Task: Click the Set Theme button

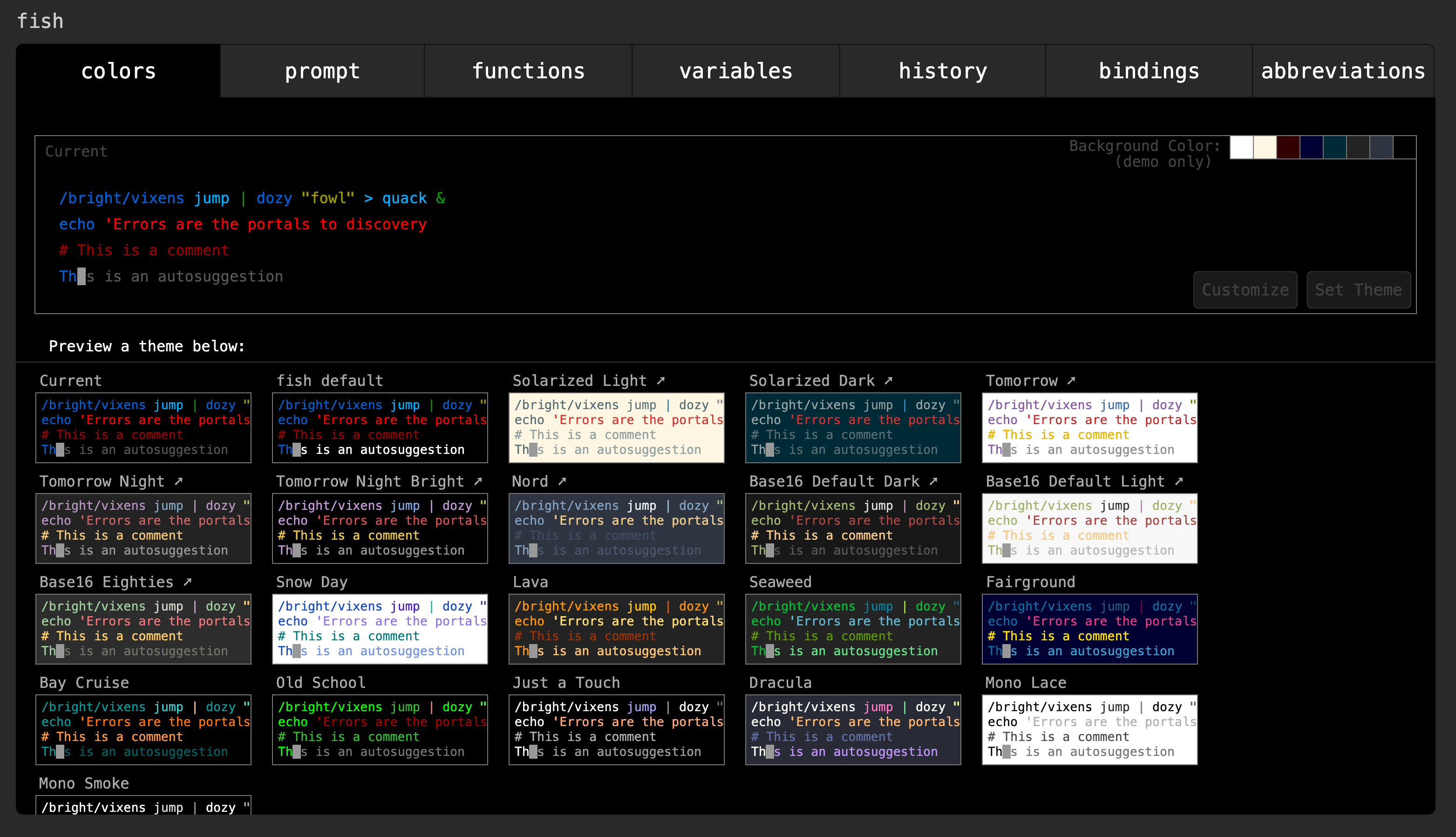Action: pos(1358,290)
